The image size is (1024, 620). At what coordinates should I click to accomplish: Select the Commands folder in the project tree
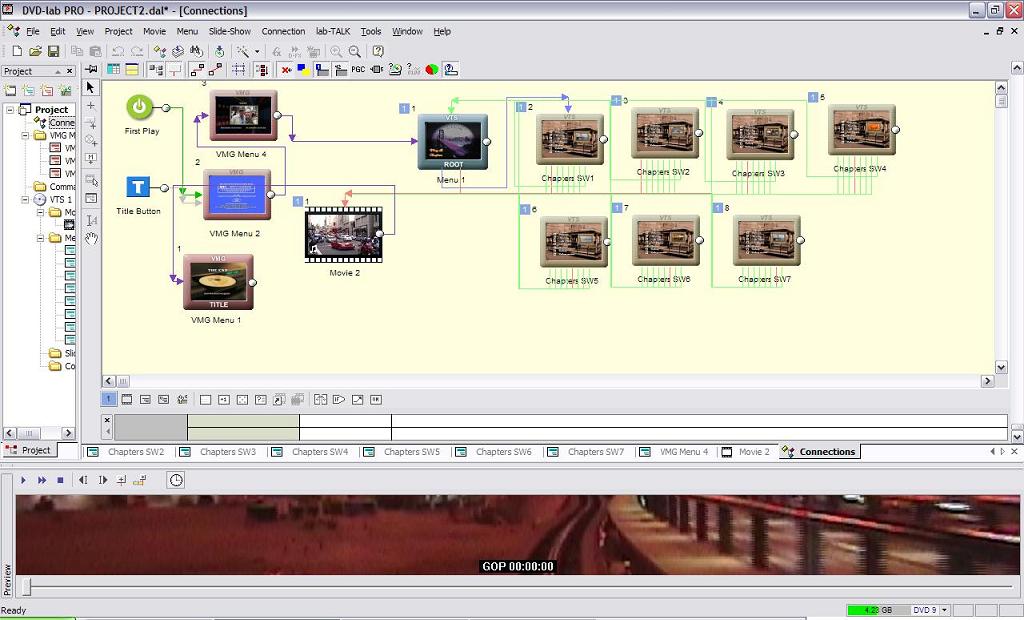(x=62, y=186)
